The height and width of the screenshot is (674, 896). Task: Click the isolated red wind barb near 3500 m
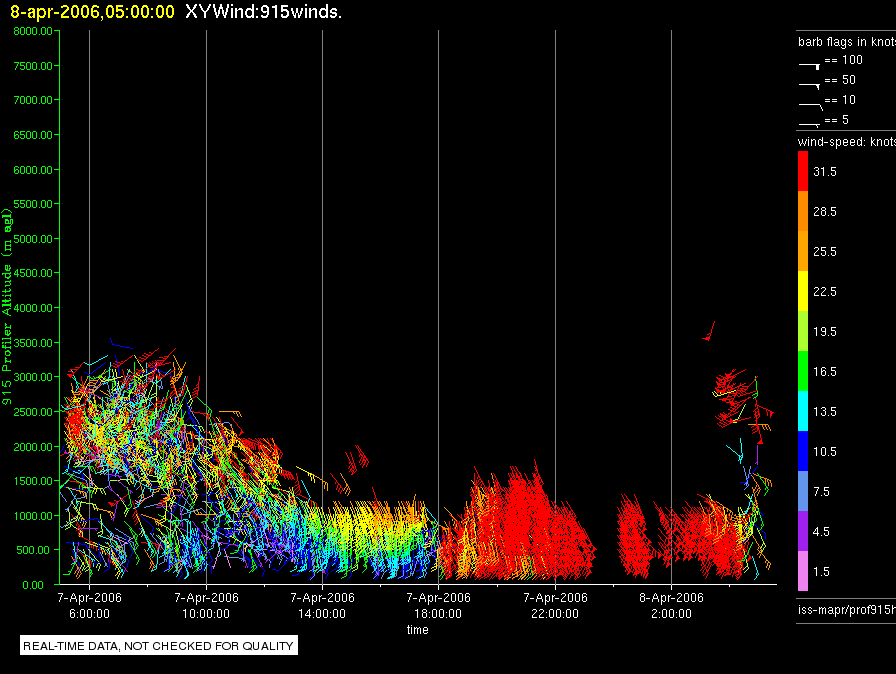pos(709,331)
